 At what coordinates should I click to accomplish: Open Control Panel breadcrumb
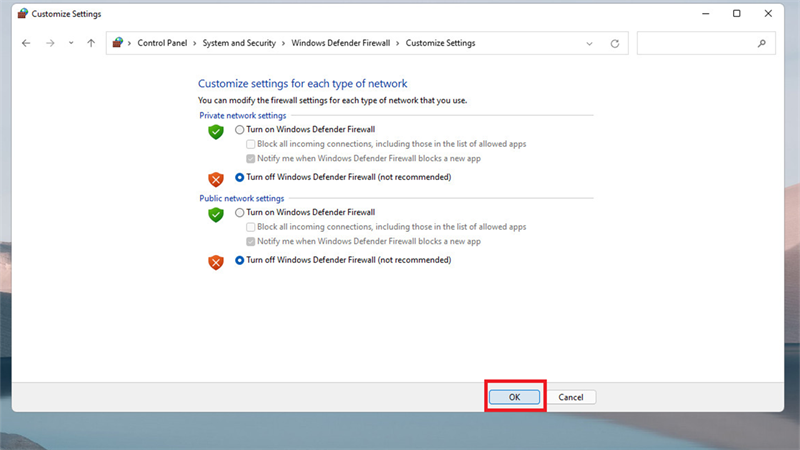click(x=162, y=43)
